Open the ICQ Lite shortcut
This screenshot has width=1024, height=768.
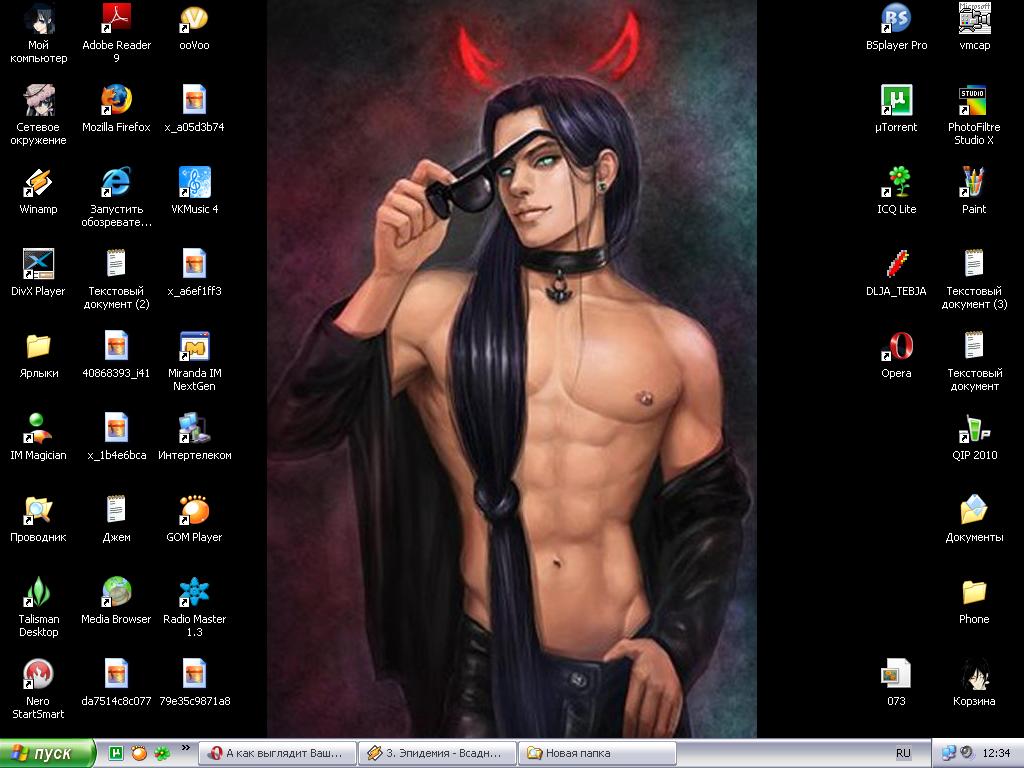pos(896,182)
